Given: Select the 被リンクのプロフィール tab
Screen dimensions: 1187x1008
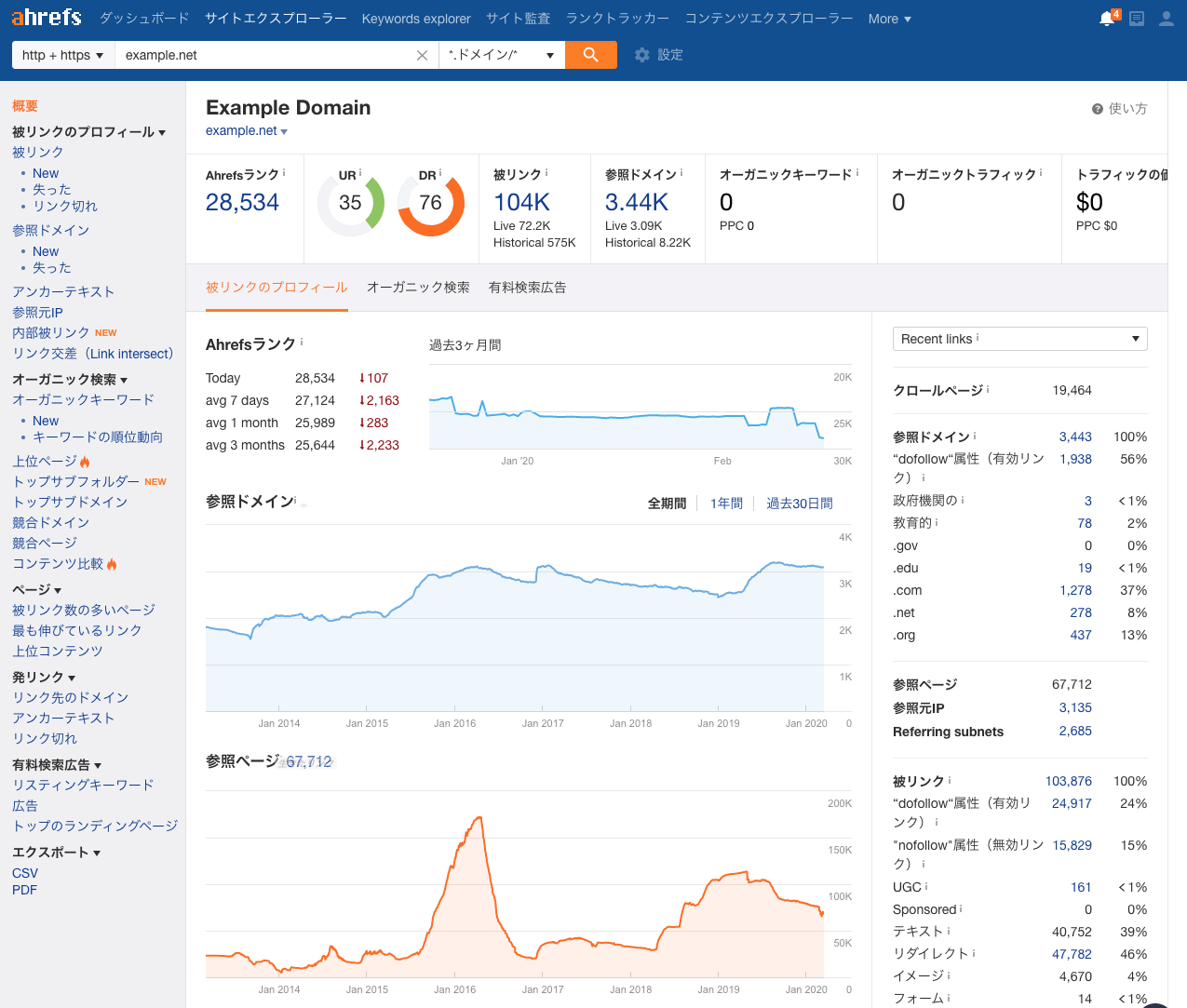Looking at the screenshot, I should pyautogui.click(x=277, y=288).
